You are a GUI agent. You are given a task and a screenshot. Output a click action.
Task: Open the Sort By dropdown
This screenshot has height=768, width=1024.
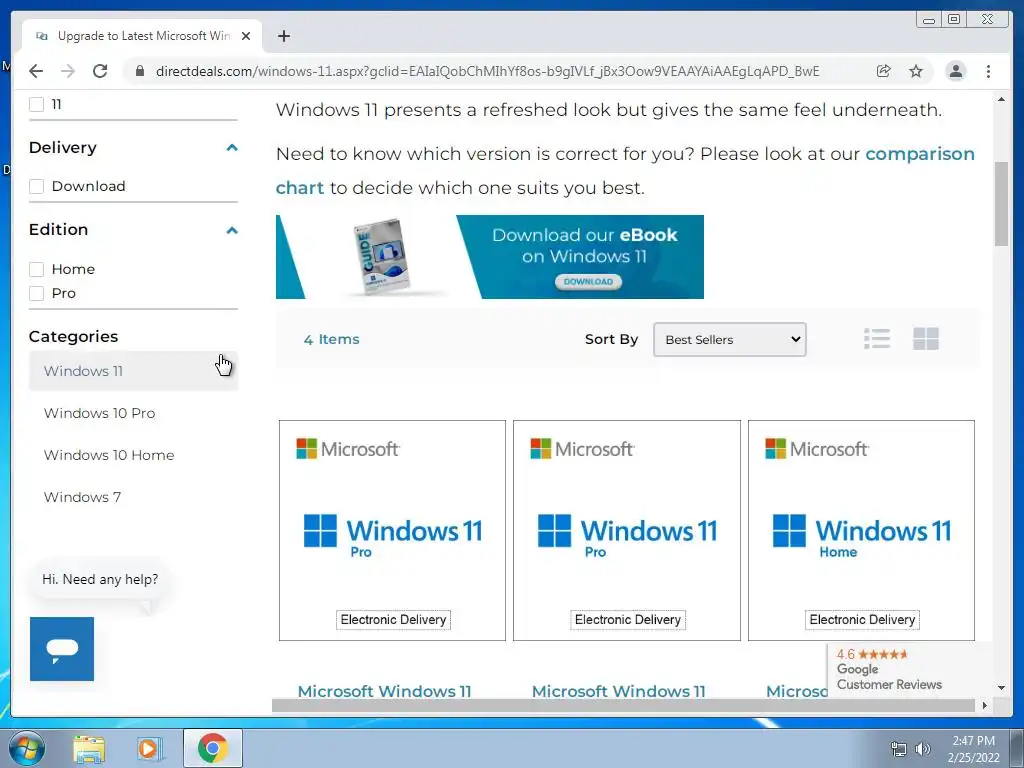pyautogui.click(x=729, y=340)
